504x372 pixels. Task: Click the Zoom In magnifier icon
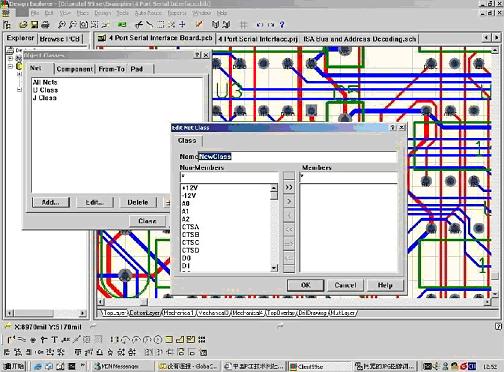[61, 25]
